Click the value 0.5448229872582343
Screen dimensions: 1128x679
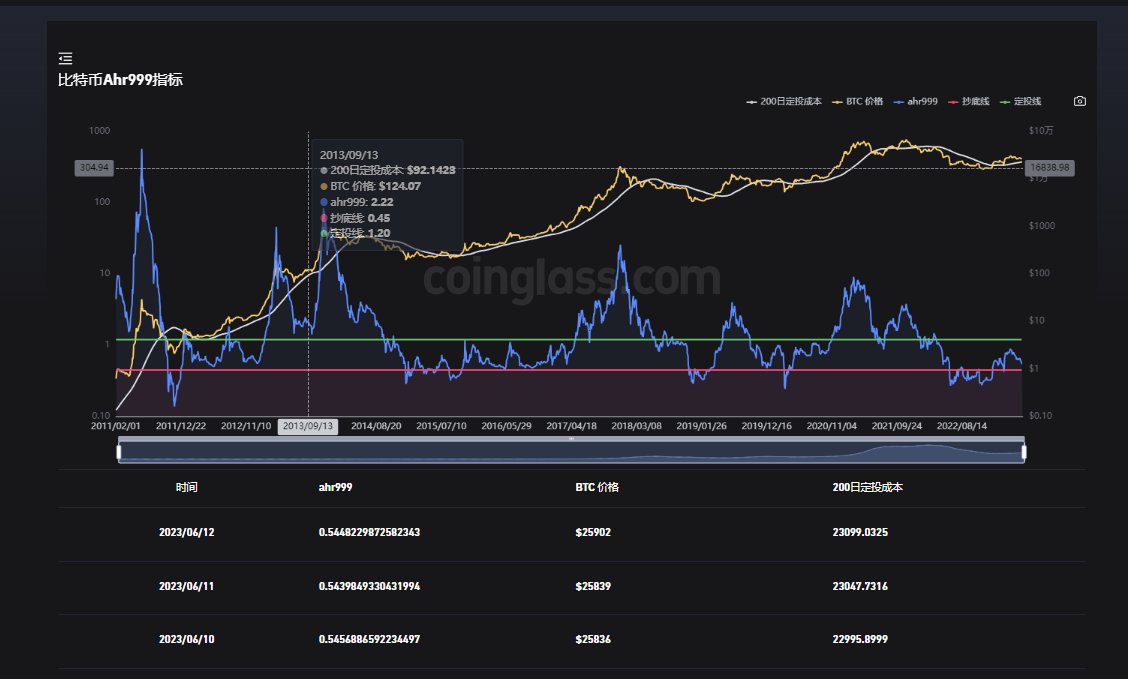click(x=369, y=533)
